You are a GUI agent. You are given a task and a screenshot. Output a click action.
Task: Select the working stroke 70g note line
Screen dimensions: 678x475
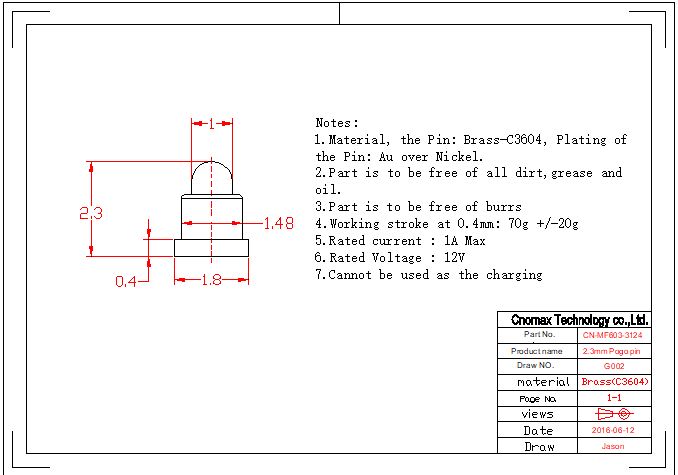447,224
